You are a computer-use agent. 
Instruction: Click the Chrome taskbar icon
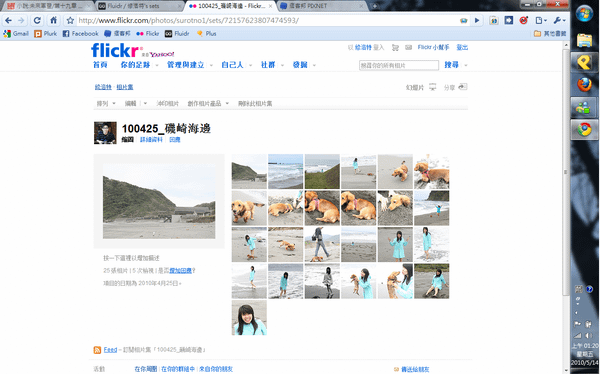click(x=584, y=130)
